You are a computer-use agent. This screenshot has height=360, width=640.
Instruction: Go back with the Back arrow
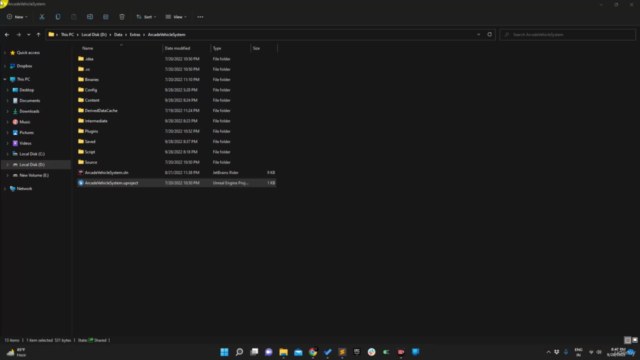click(7, 35)
